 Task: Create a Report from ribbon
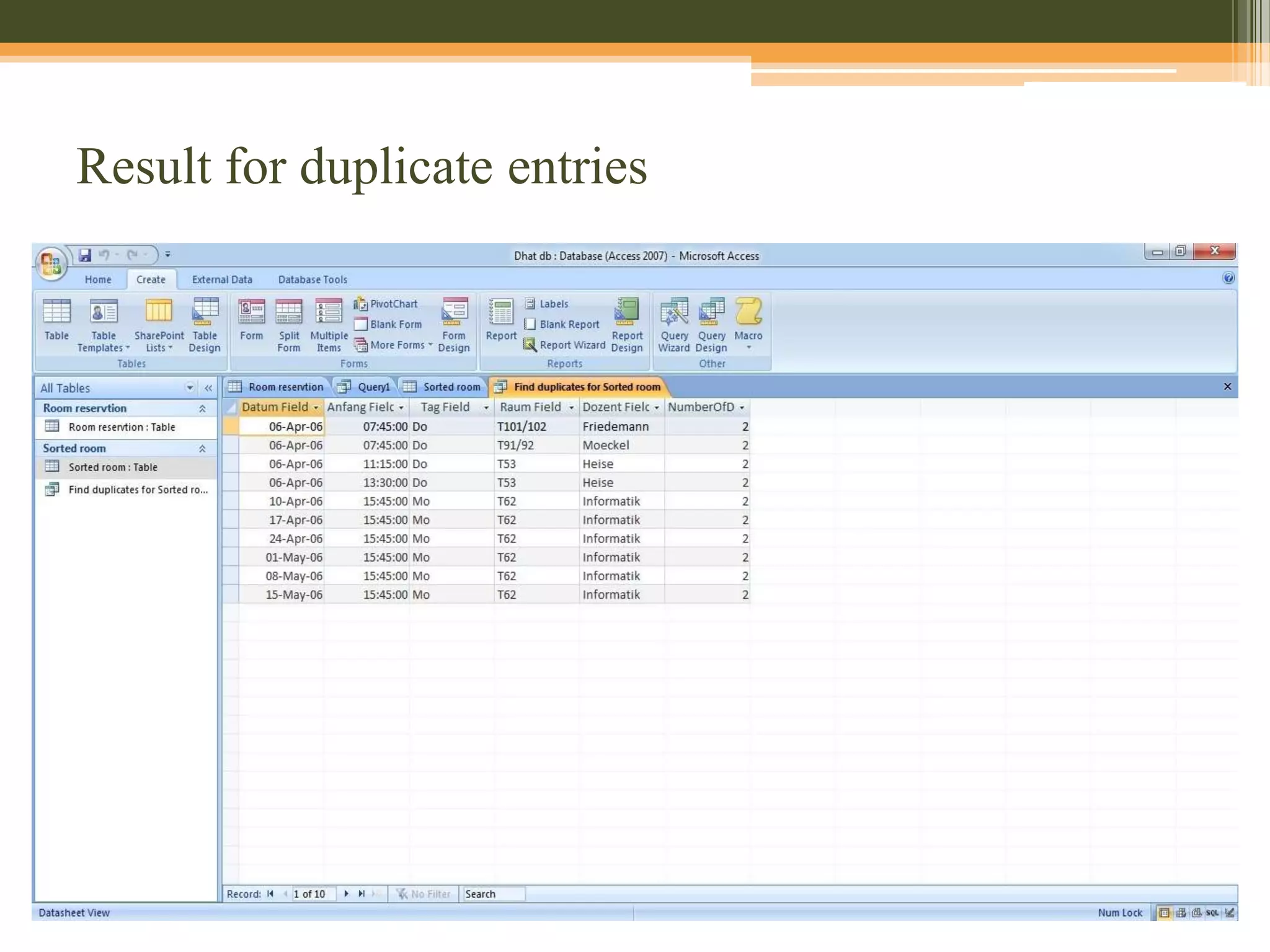[501, 320]
